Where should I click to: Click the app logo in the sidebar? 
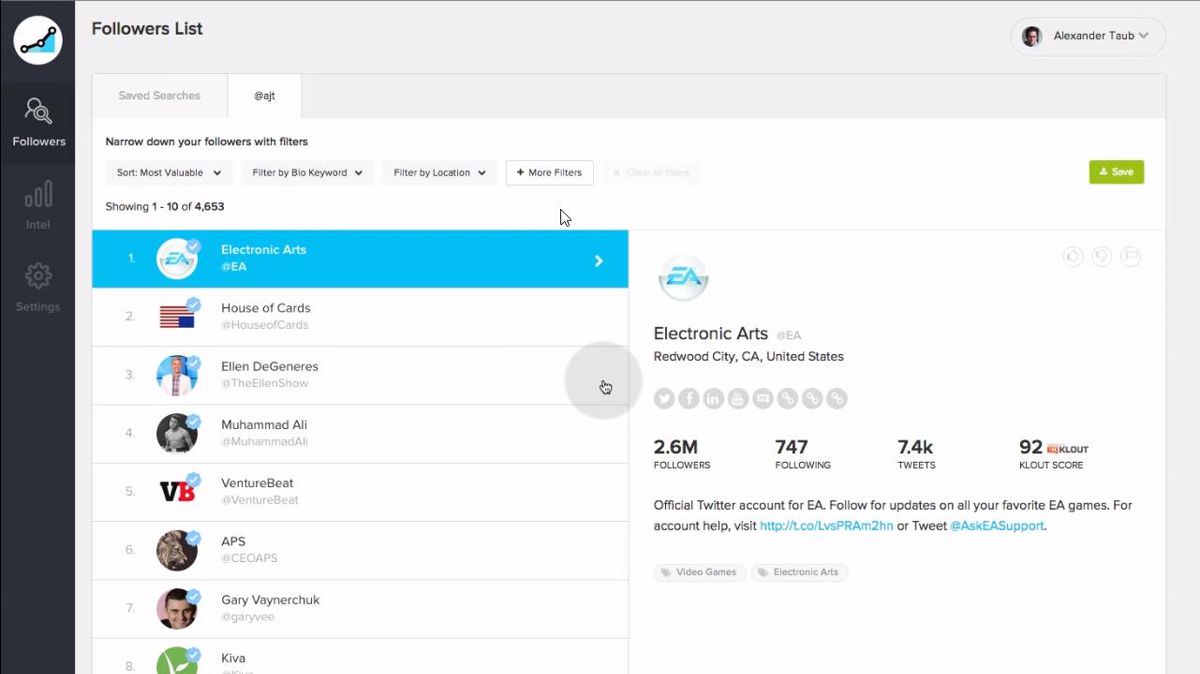[x=38, y=40]
